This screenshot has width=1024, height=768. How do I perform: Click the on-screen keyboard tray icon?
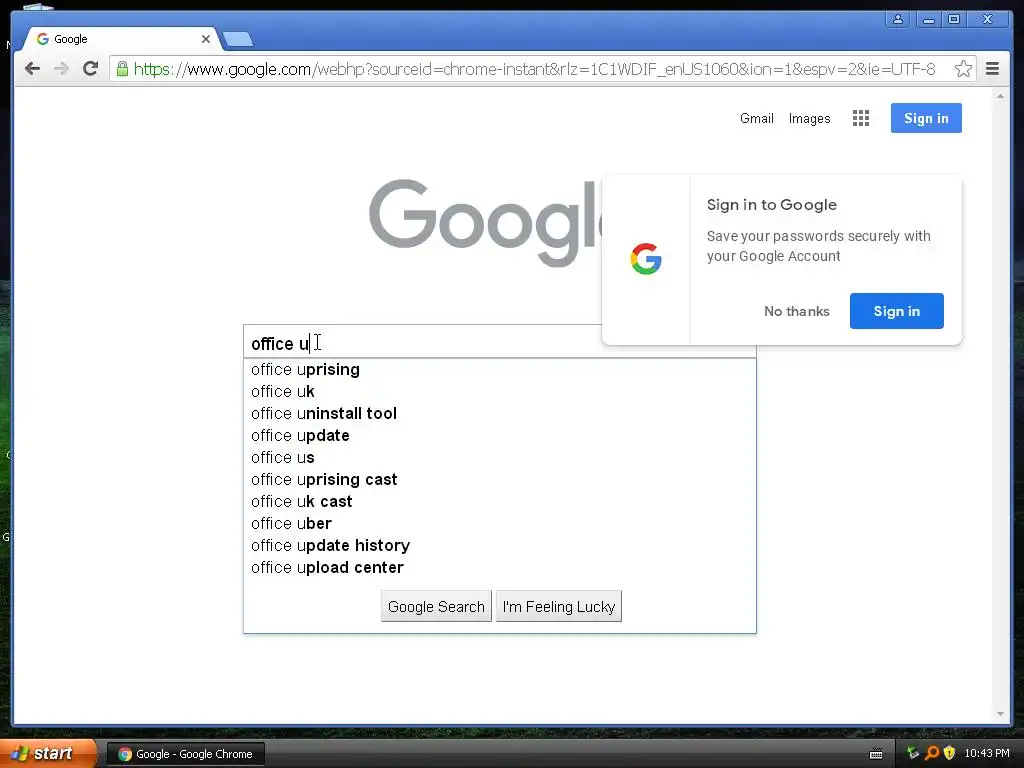point(876,754)
